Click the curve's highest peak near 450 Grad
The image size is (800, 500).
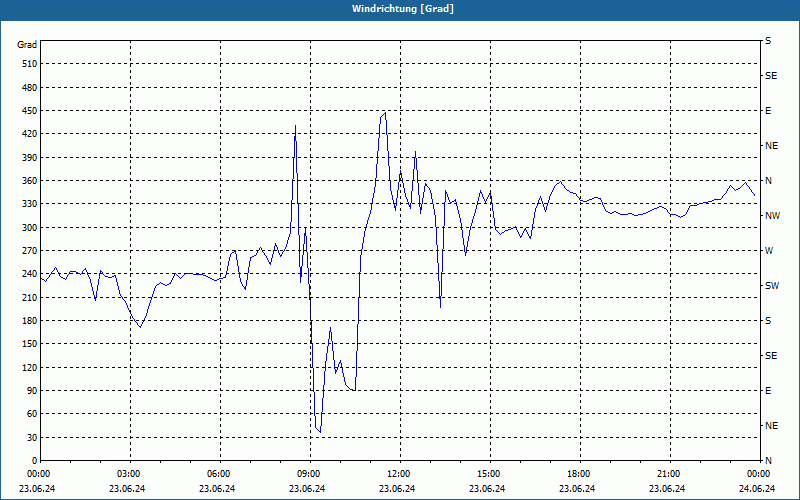click(385, 112)
